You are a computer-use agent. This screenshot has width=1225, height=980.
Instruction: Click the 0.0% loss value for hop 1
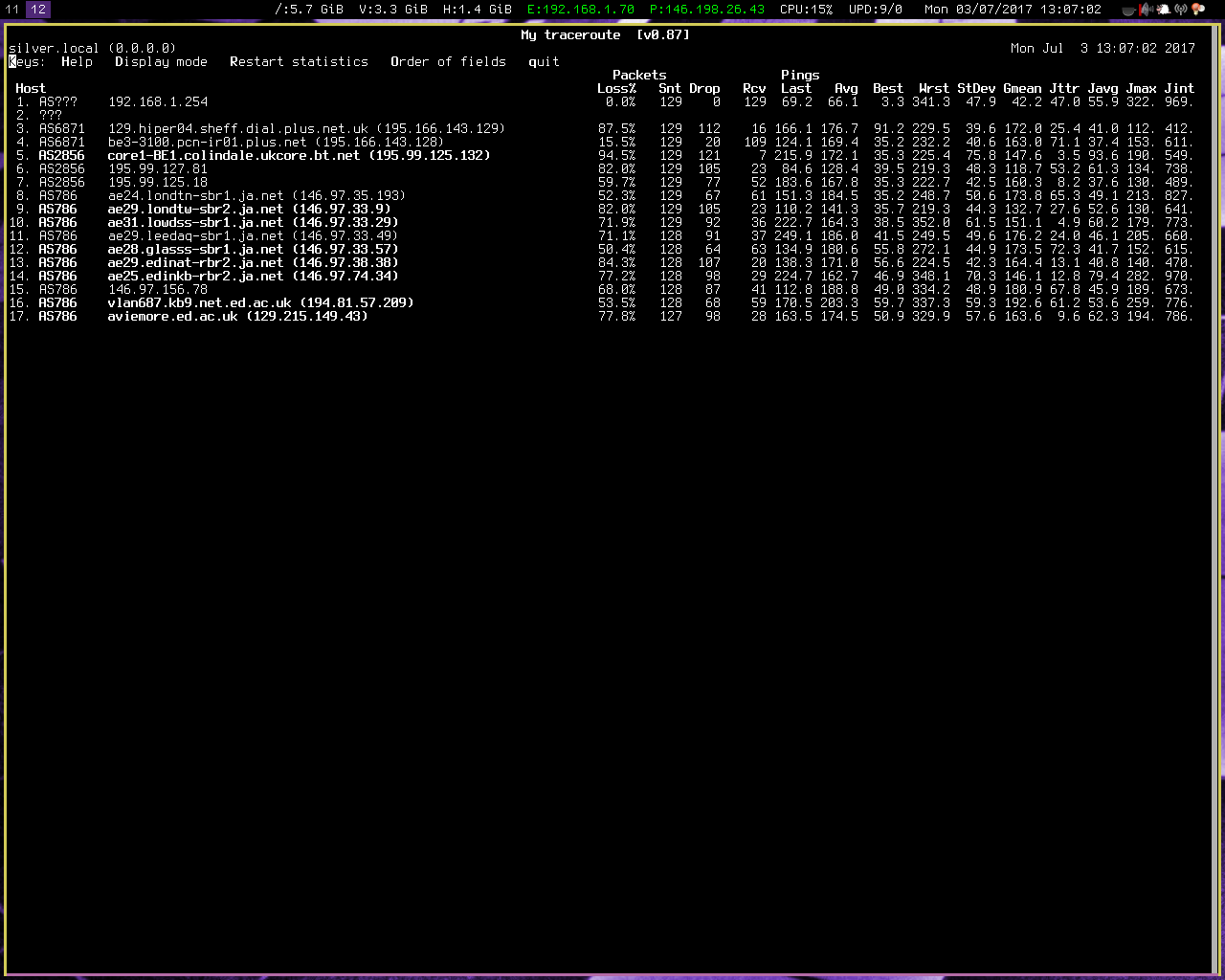coord(620,101)
